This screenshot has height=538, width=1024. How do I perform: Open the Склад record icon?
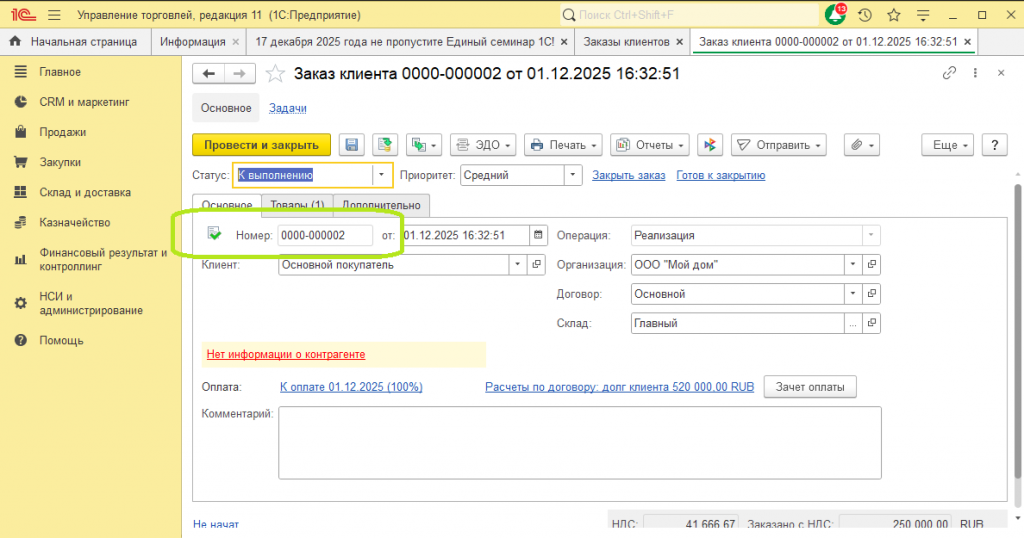point(871,323)
